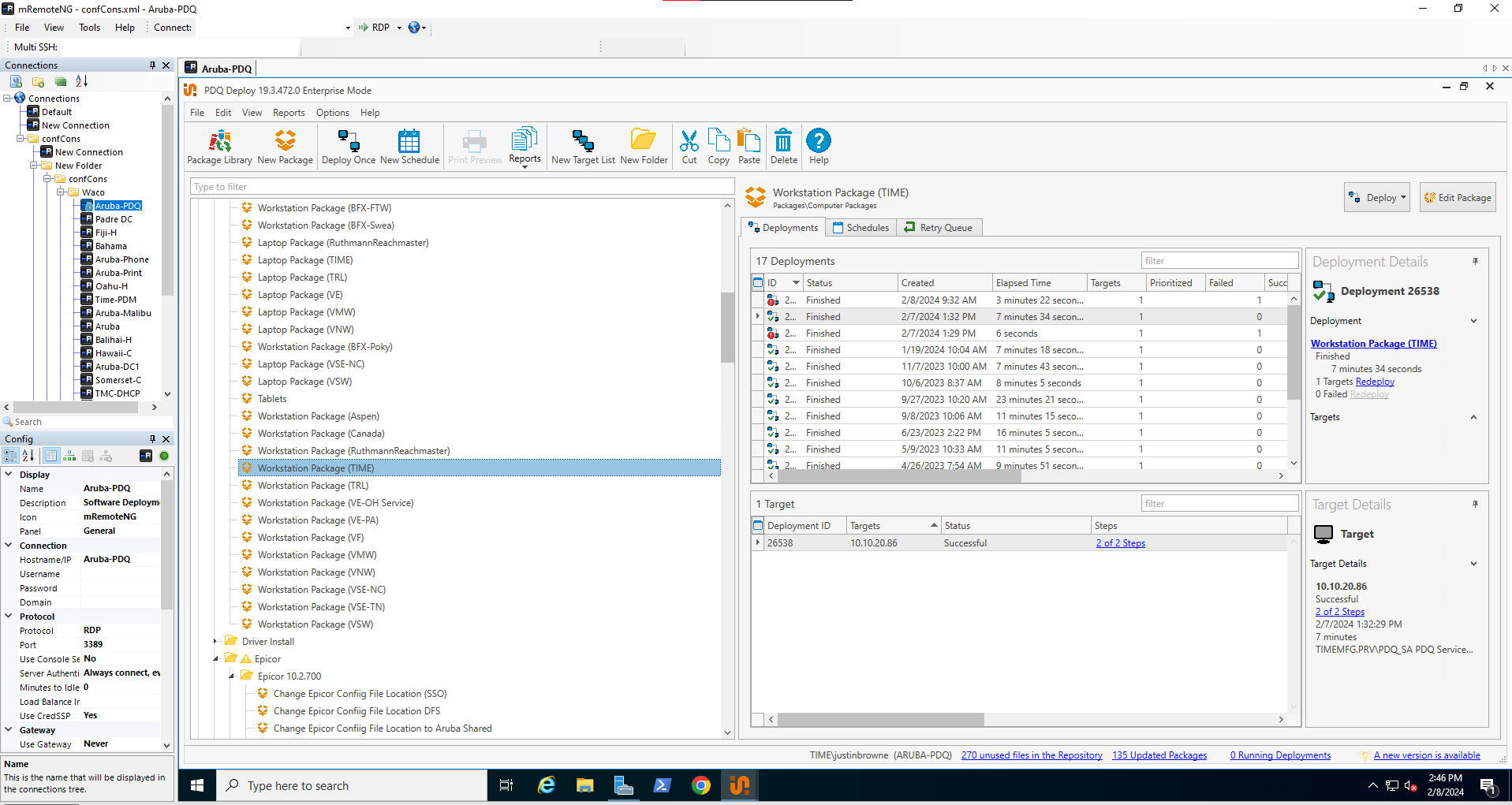Add a New Folder in PDQ Deploy

644,147
